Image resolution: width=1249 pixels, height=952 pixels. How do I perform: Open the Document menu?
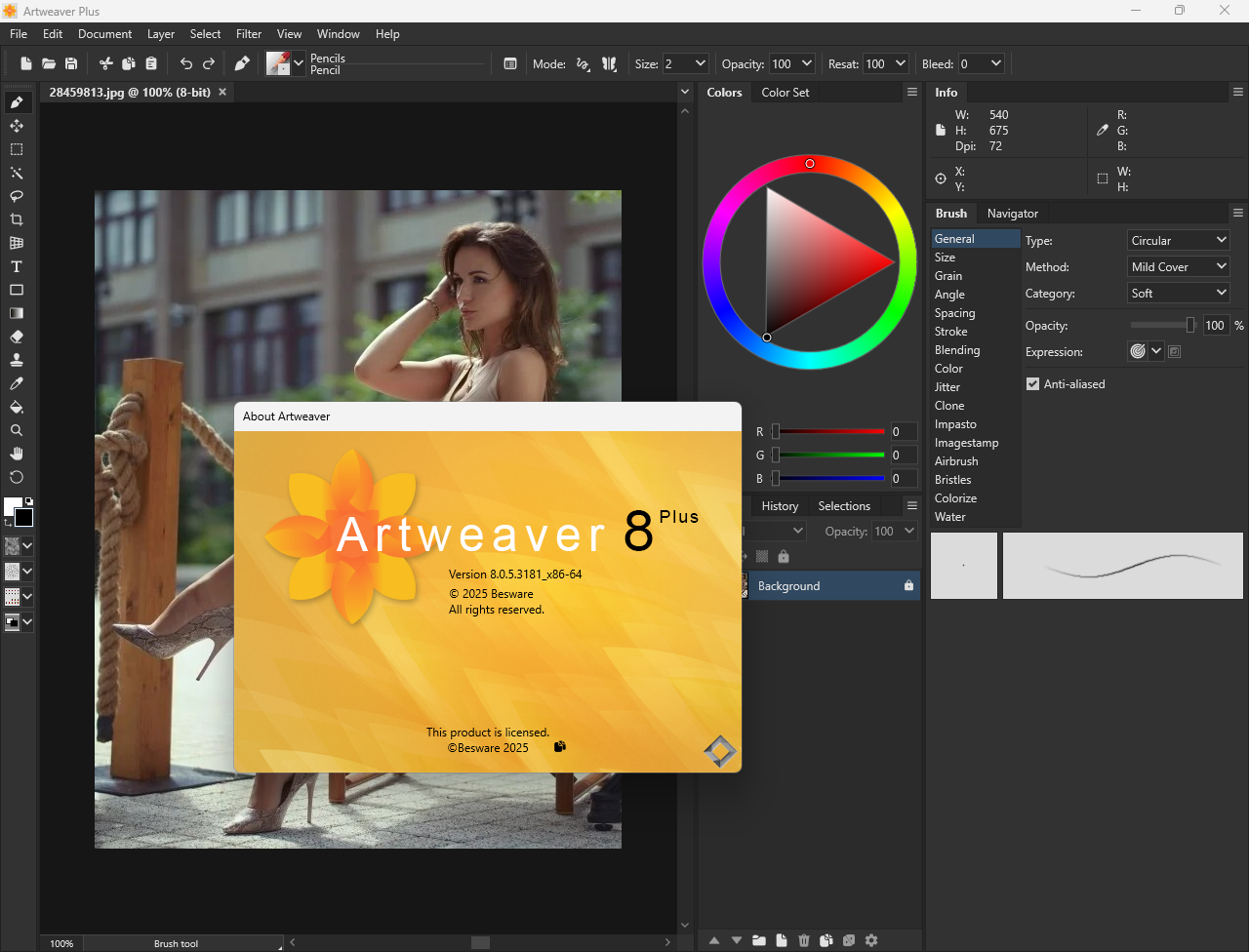click(x=104, y=33)
